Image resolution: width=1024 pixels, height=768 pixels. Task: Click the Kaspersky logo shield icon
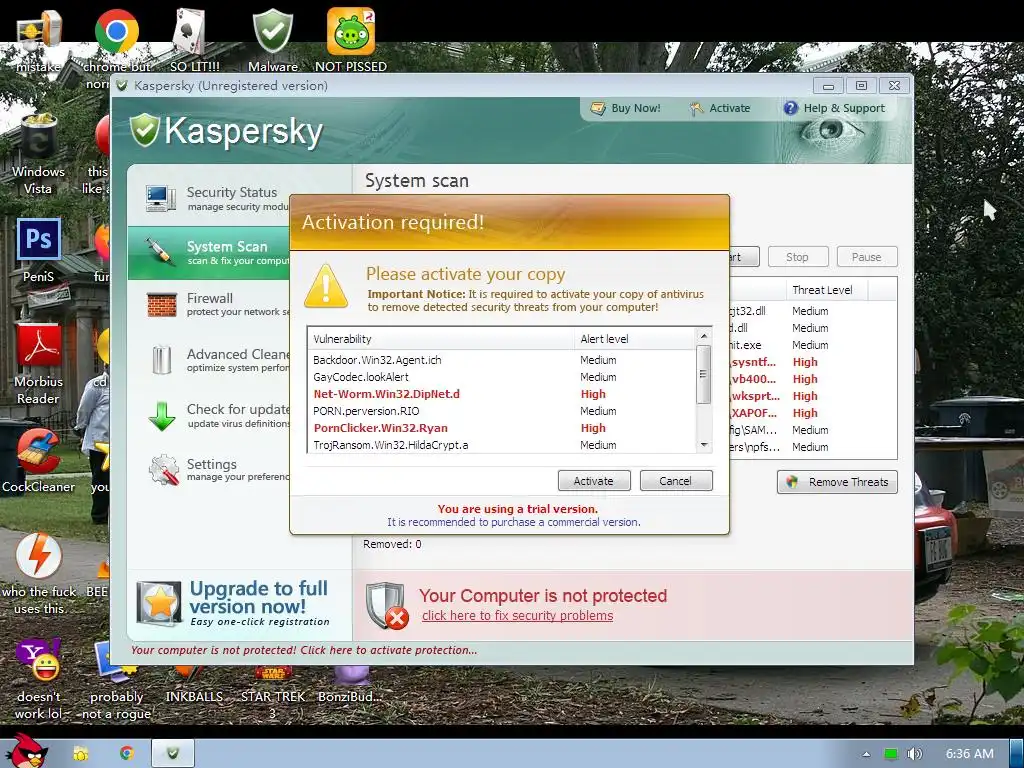(x=144, y=129)
